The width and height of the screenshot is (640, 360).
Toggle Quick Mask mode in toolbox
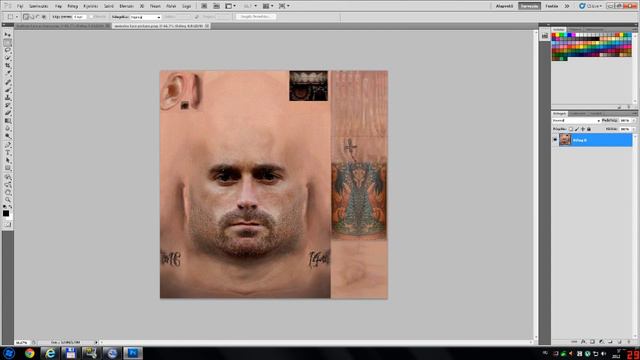[x=7, y=224]
